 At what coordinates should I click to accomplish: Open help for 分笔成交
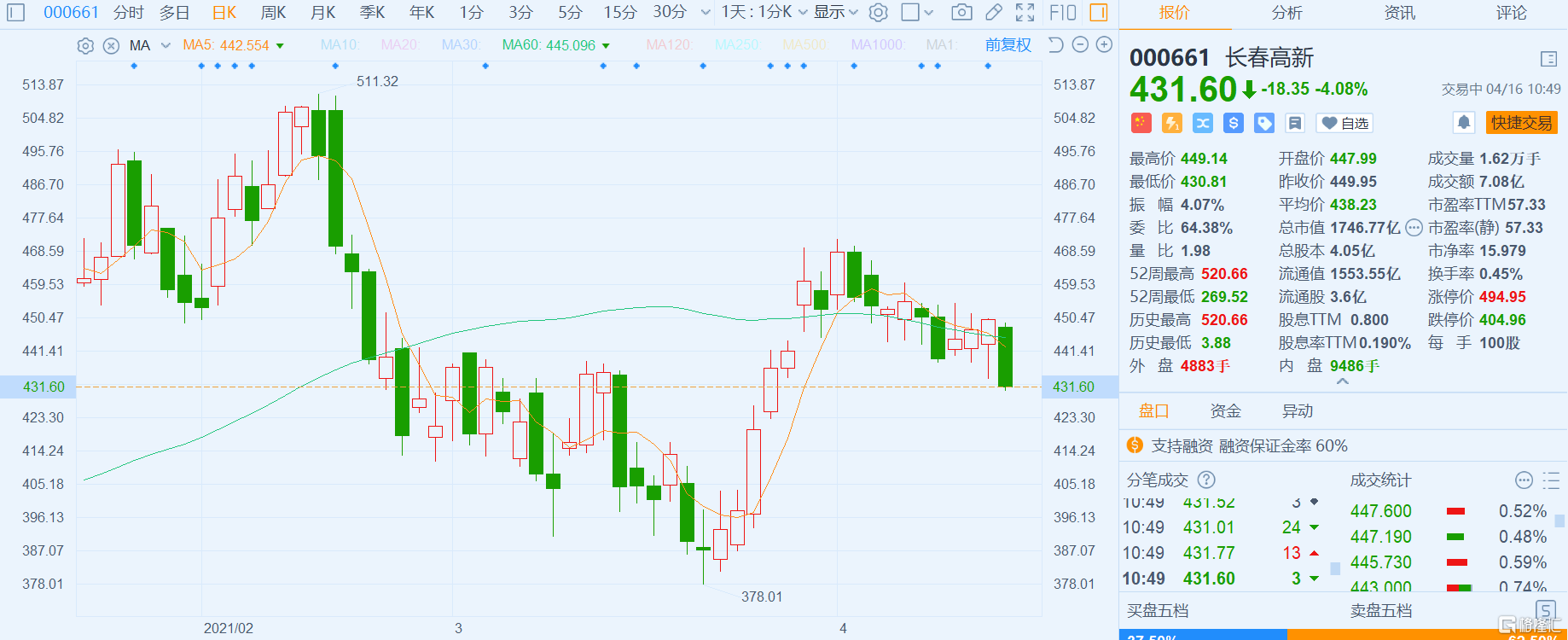click(1206, 480)
